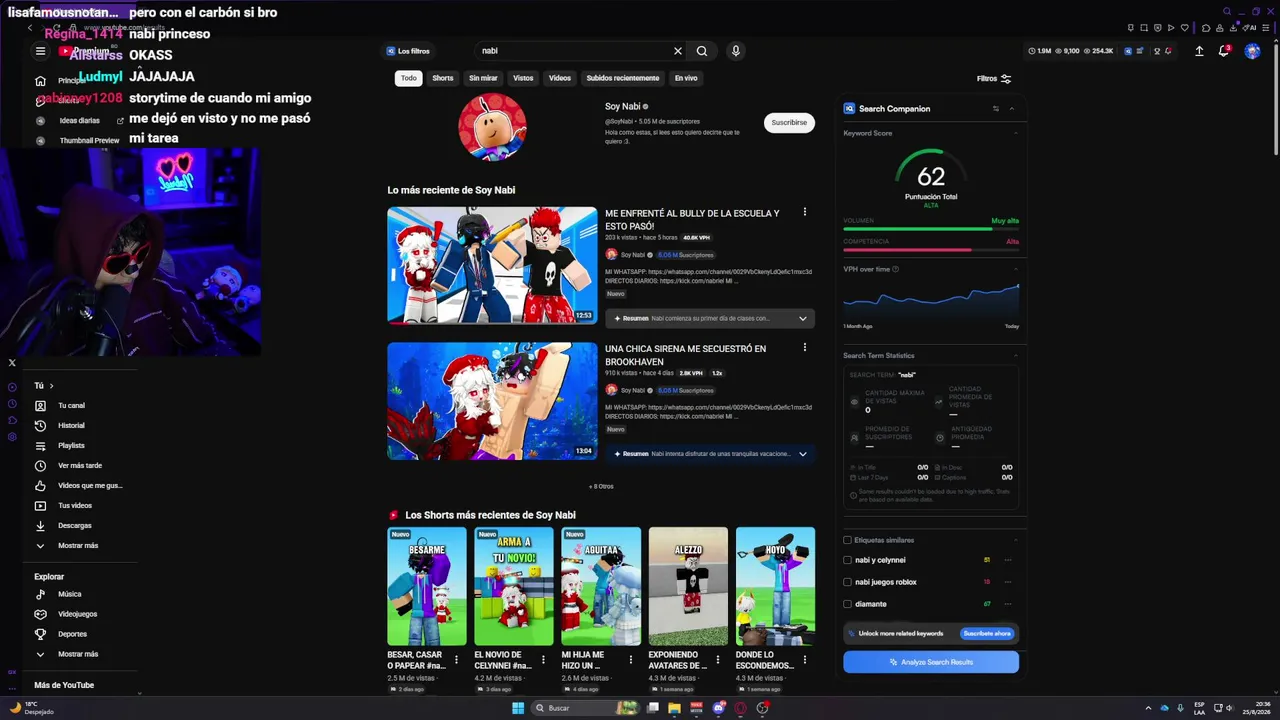Open options for 'UNA CHICA SIRENA' video
This screenshot has height=720, width=1280.
point(804,348)
